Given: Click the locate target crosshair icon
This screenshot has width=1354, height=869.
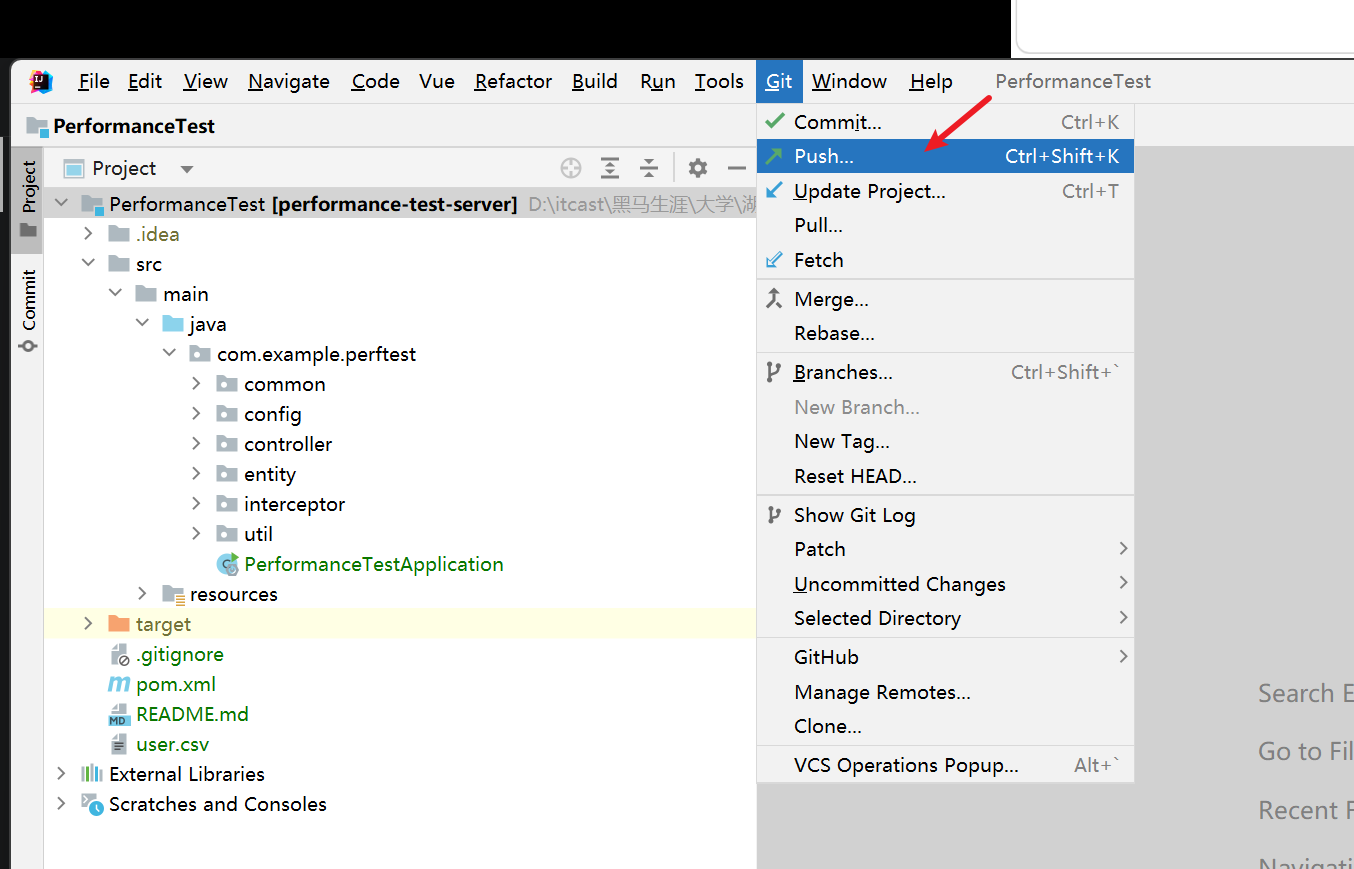Looking at the screenshot, I should [571, 168].
